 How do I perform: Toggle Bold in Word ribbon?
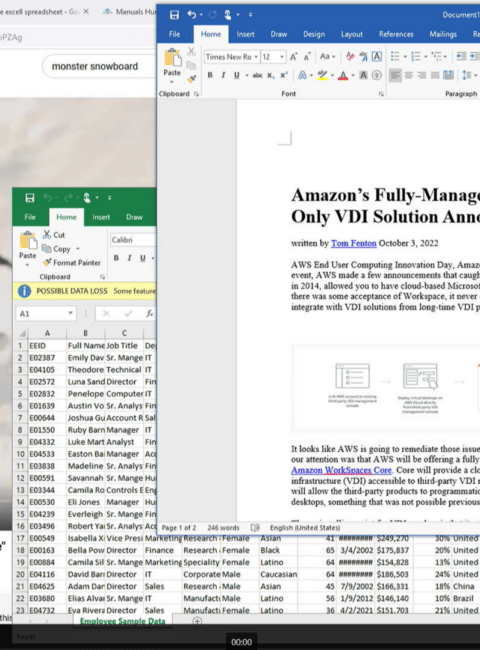(210, 75)
